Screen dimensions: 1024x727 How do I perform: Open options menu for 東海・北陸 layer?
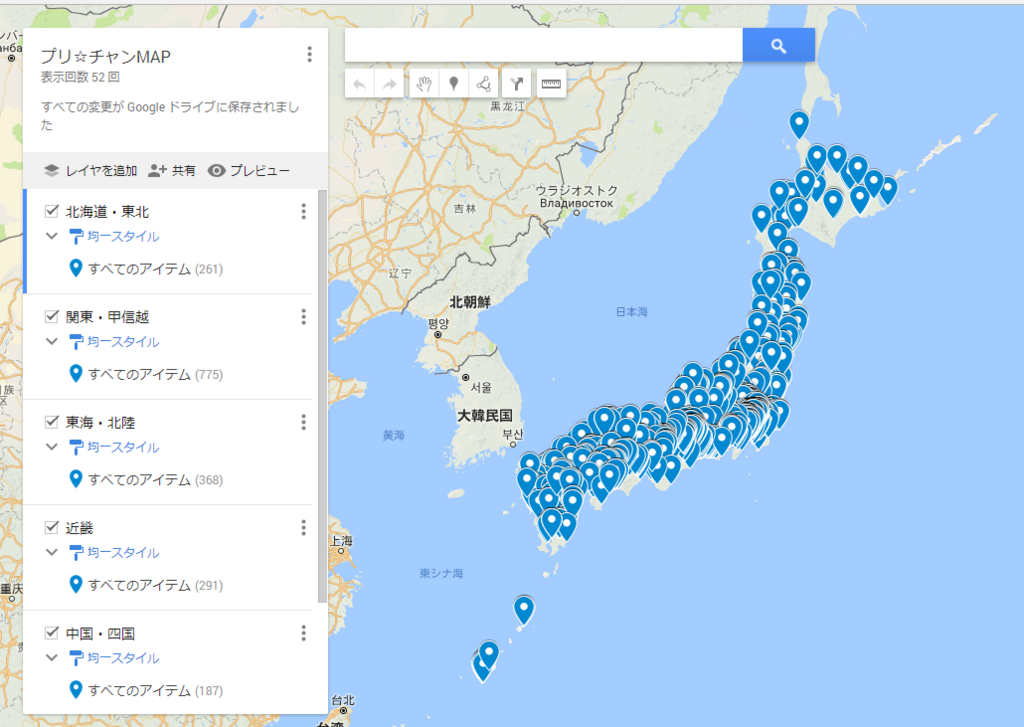click(303, 422)
